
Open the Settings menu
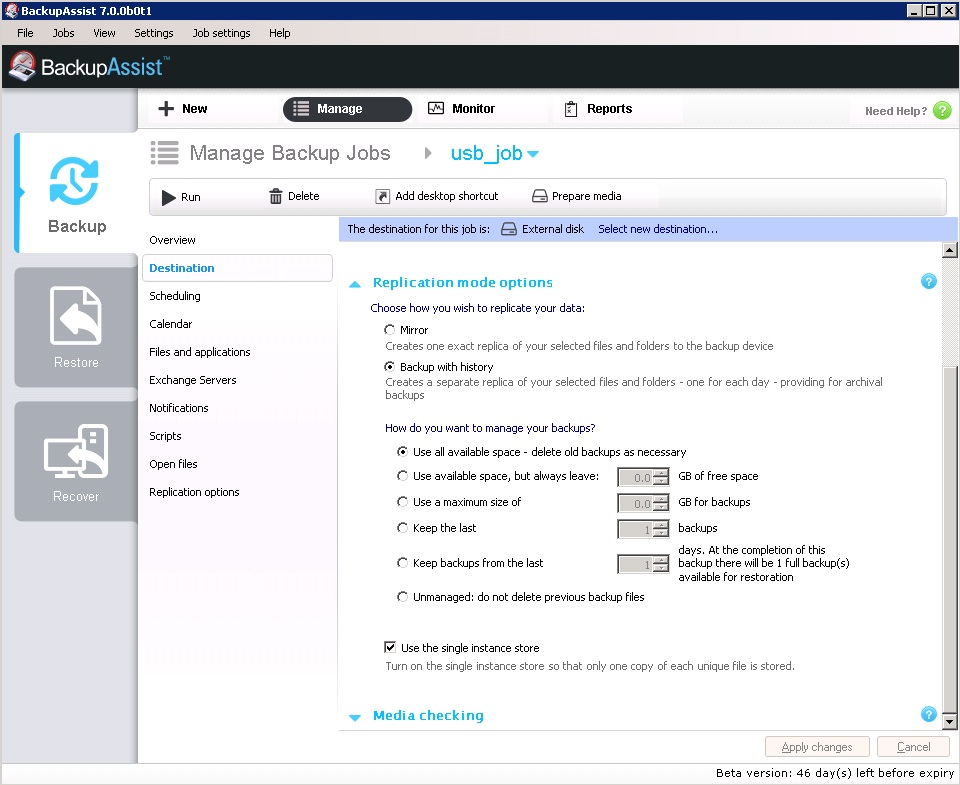[154, 33]
